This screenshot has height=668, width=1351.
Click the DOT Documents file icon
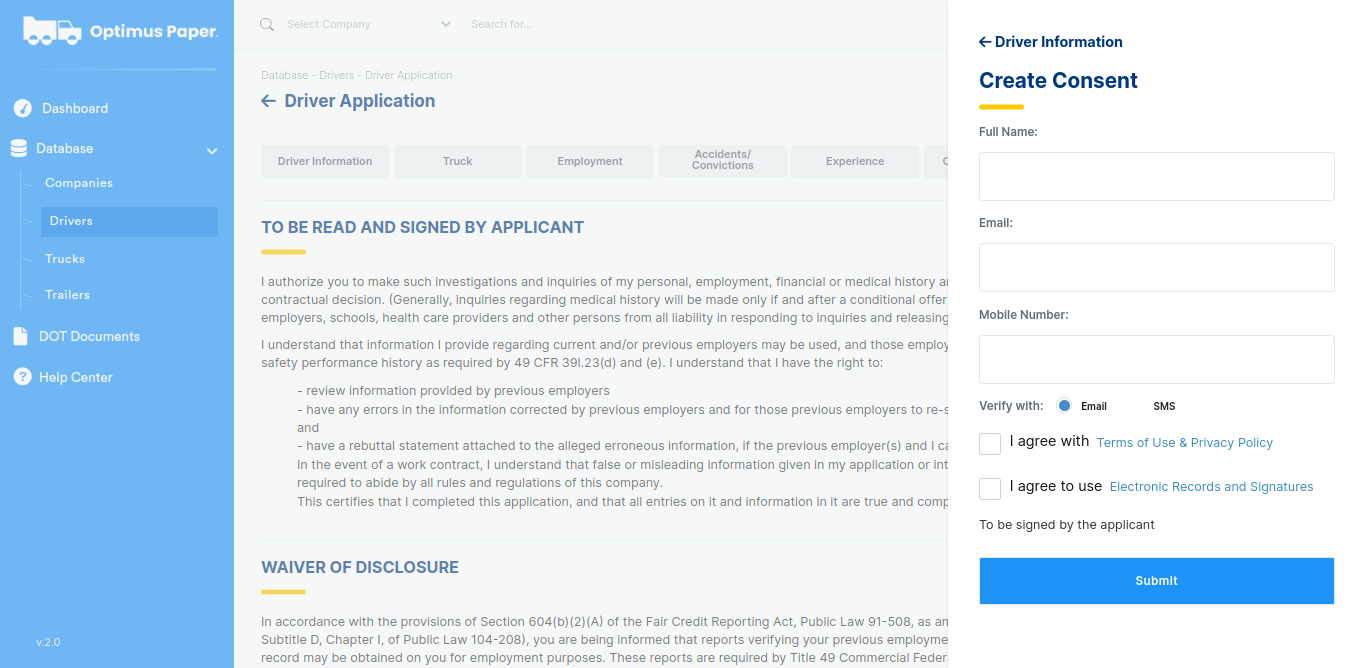pyautogui.click(x=20, y=336)
